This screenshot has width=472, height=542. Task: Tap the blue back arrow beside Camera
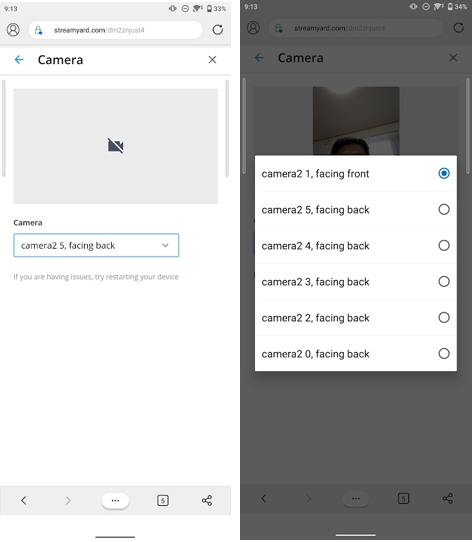[x=19, y=60]
